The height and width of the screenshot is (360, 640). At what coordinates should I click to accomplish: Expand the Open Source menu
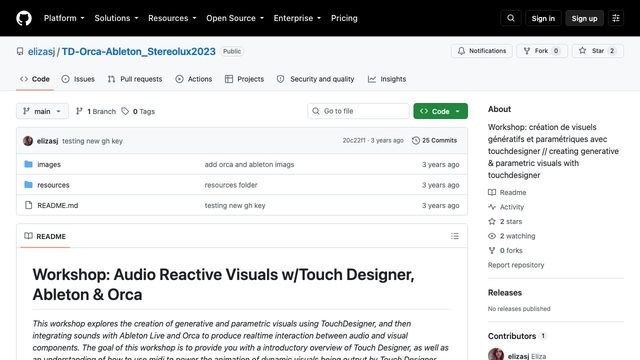click(235, 18)
